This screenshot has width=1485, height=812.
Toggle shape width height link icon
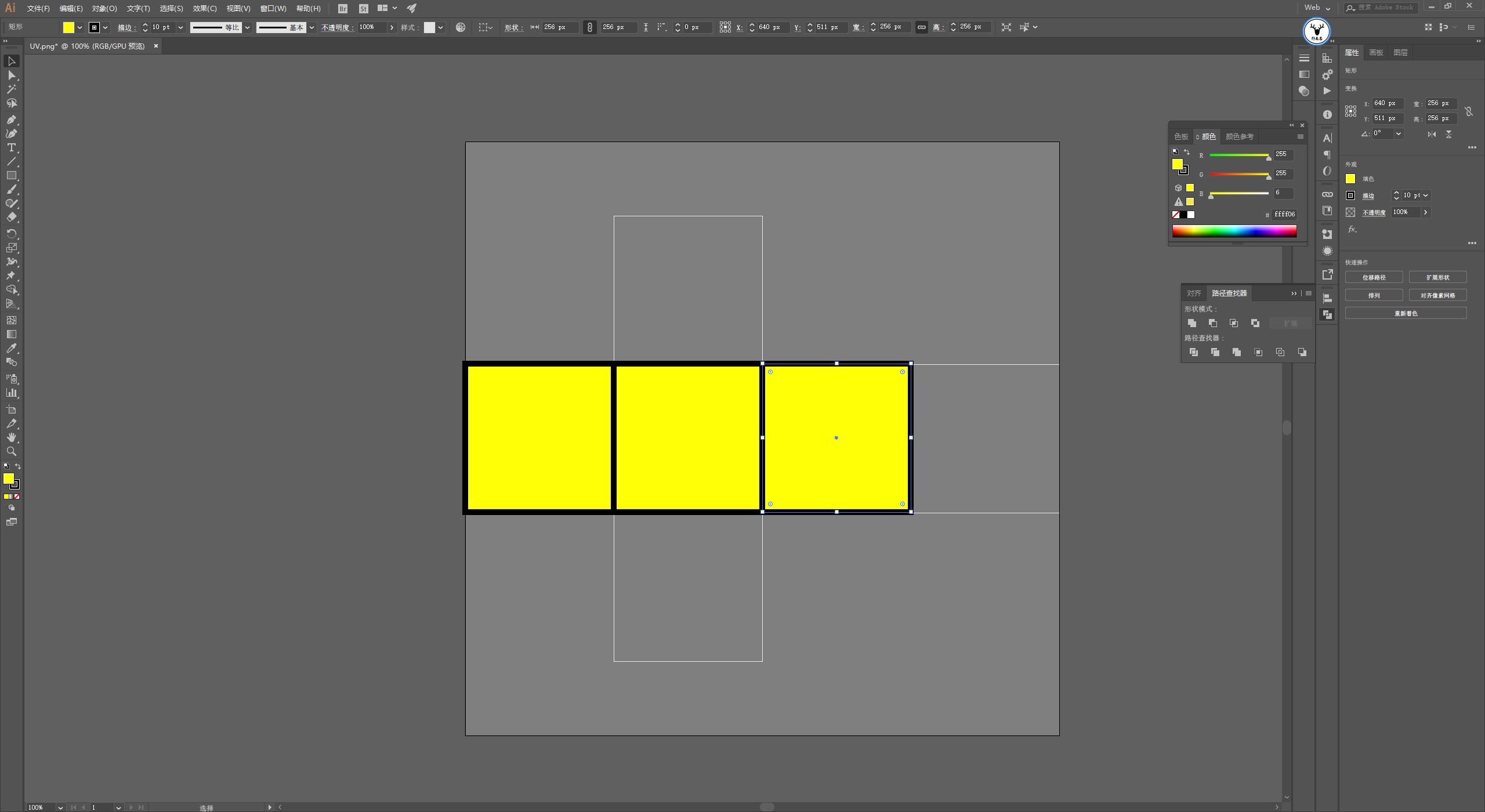click(x=589, y=27)
